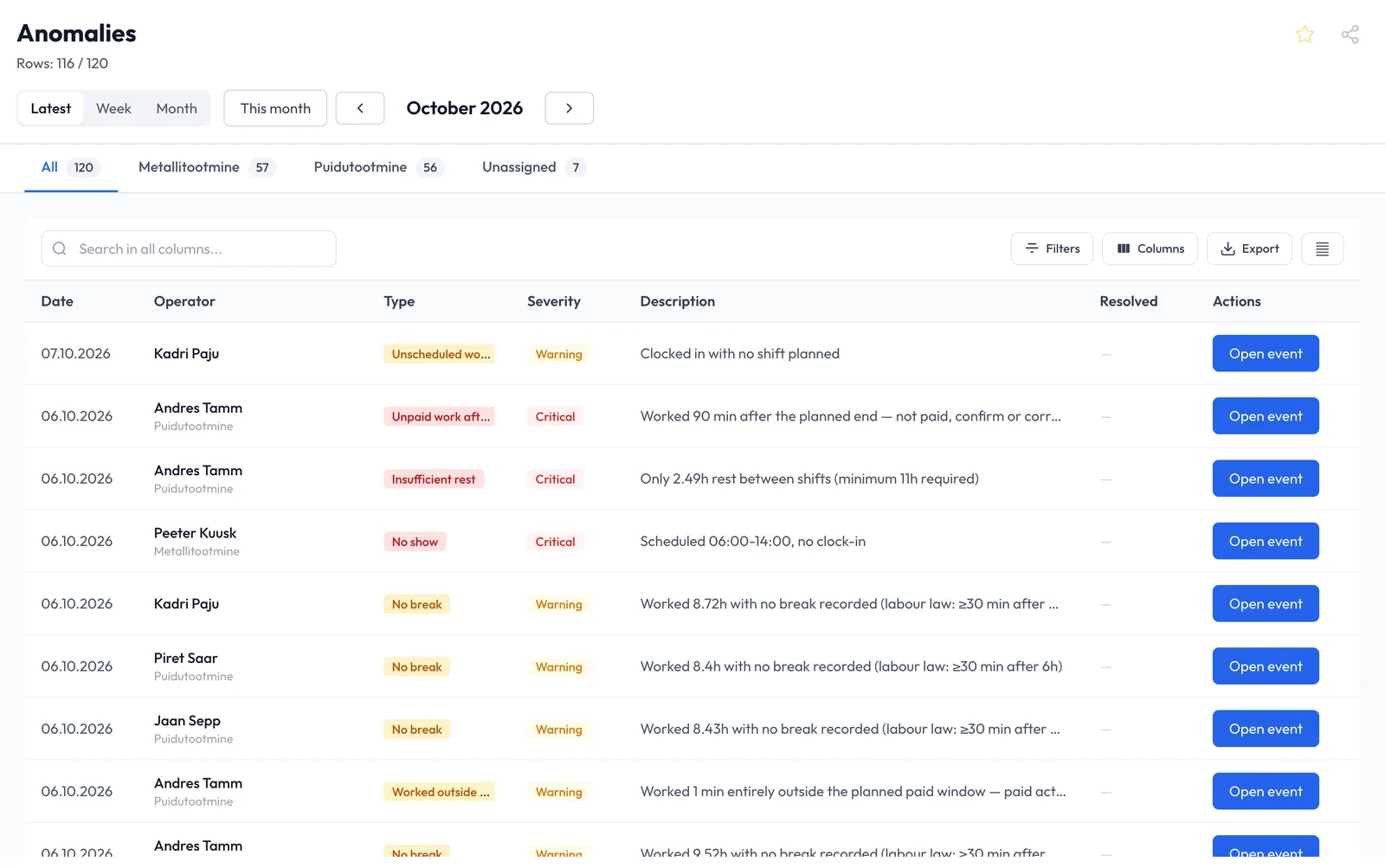Star the Anomalies page as favorite
The width and height of the screenshot is (1385, 868).
click(x=1304, y=35)
